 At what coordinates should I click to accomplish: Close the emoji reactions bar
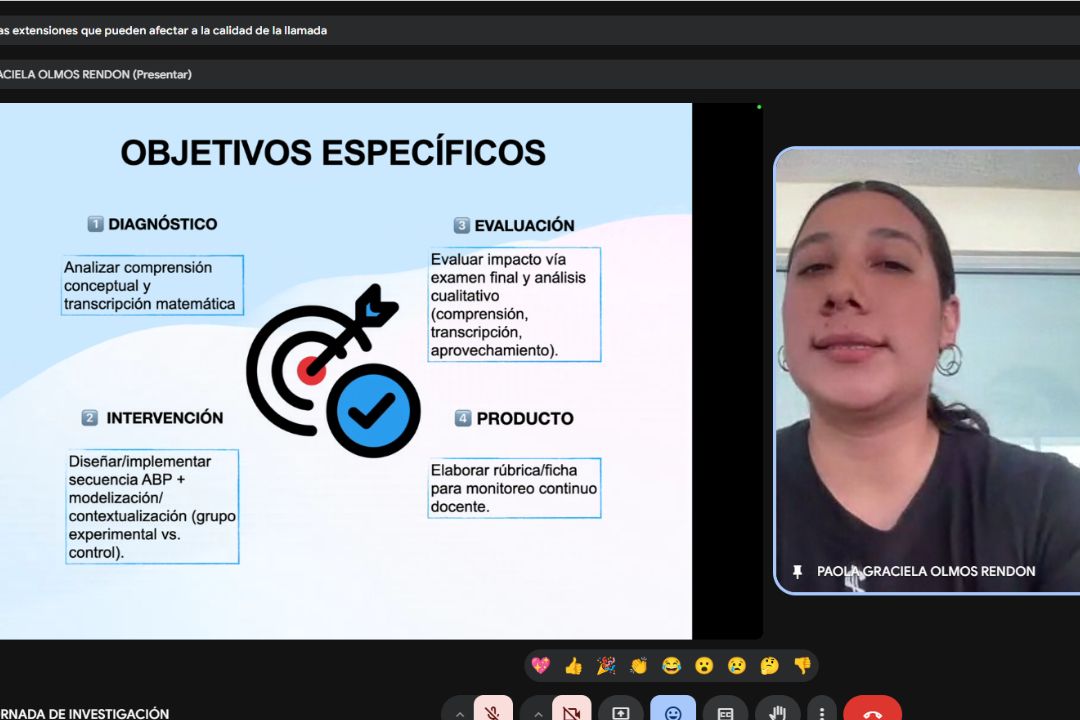pos(673,711)
